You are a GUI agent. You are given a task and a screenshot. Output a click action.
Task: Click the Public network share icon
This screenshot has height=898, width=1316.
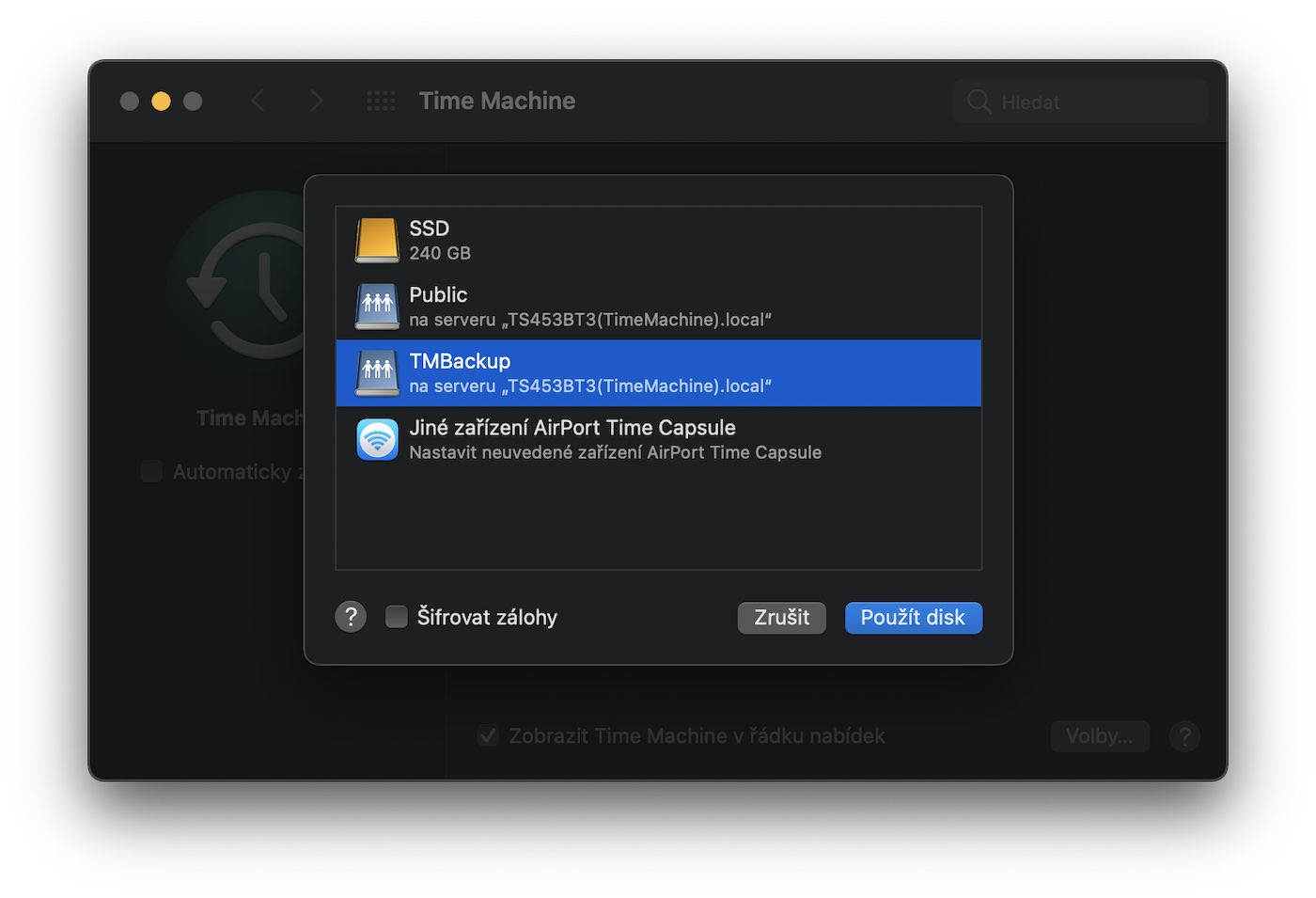point(377,307)
